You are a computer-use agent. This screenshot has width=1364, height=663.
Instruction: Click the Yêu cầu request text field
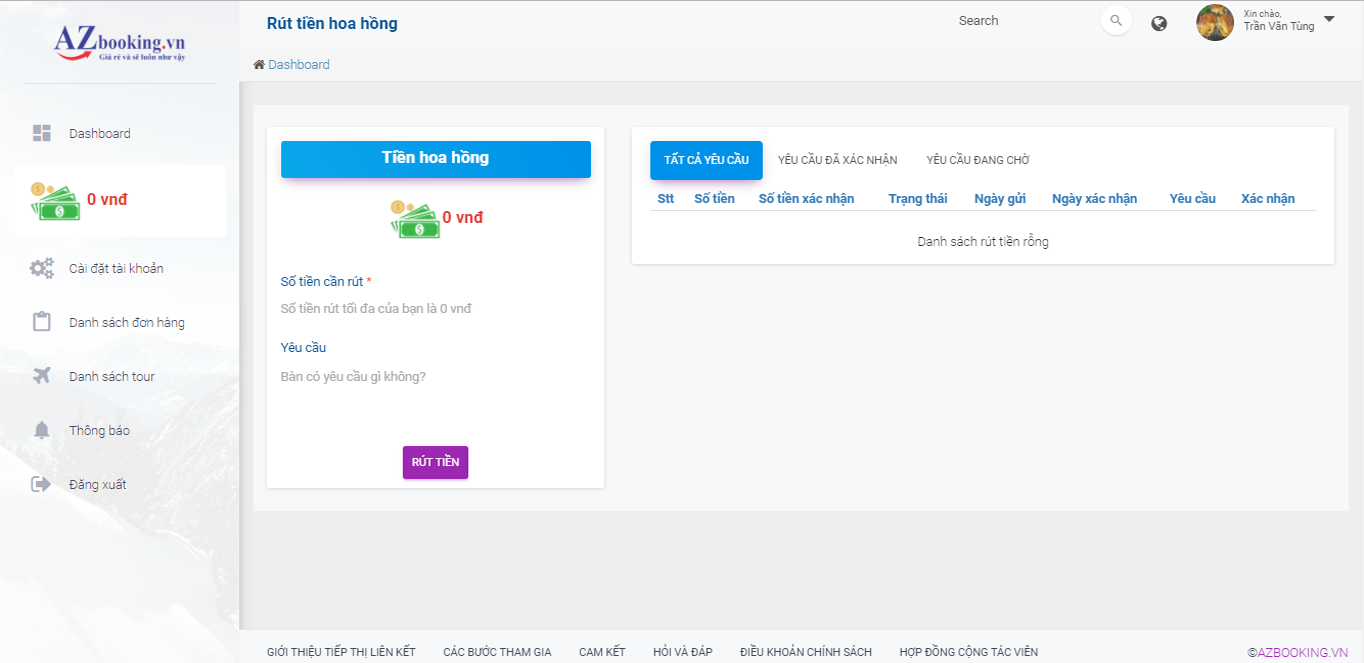(x=435, y=377)
